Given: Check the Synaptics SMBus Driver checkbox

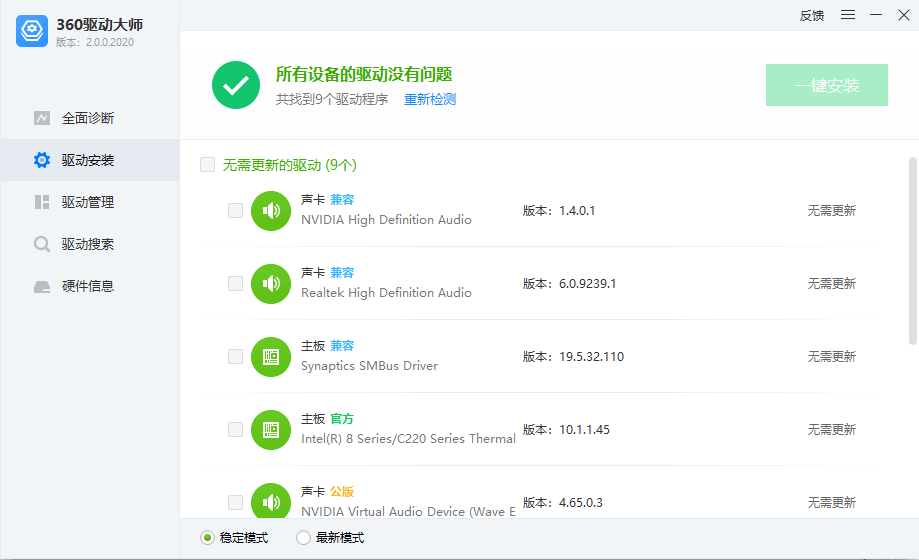Looking at the screenshot, I should coord(235,357).
